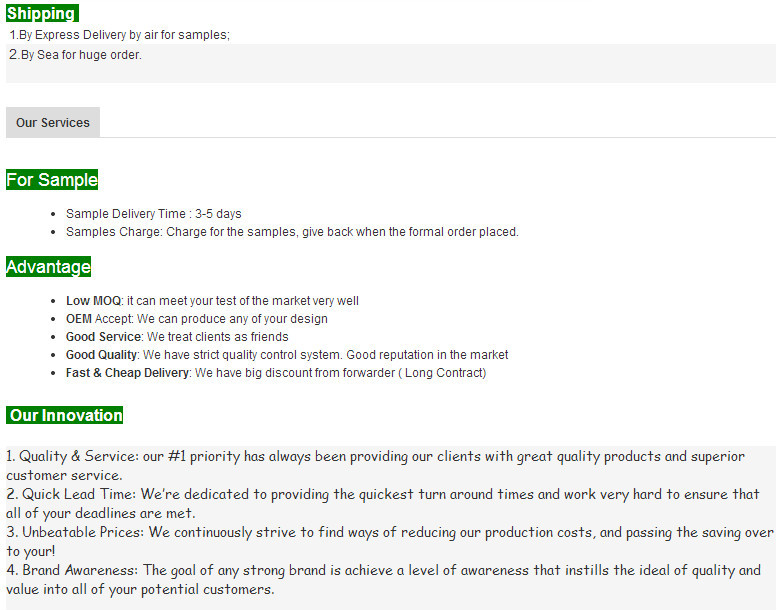Click the Samples Charge bullet text
The width and height of the screenshot is (777, 610).
tap(292, 232)
